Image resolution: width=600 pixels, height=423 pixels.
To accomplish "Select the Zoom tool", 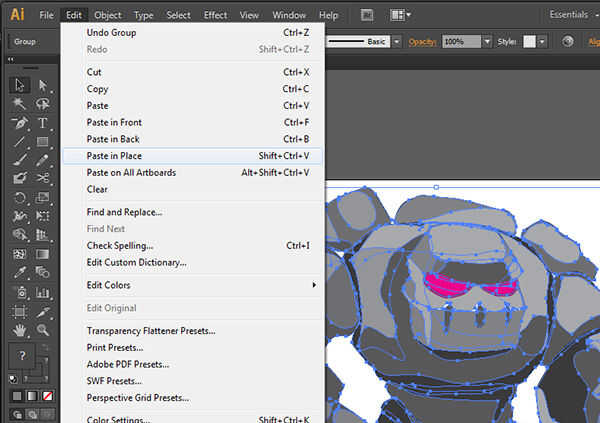I will [x=42, y=330].
